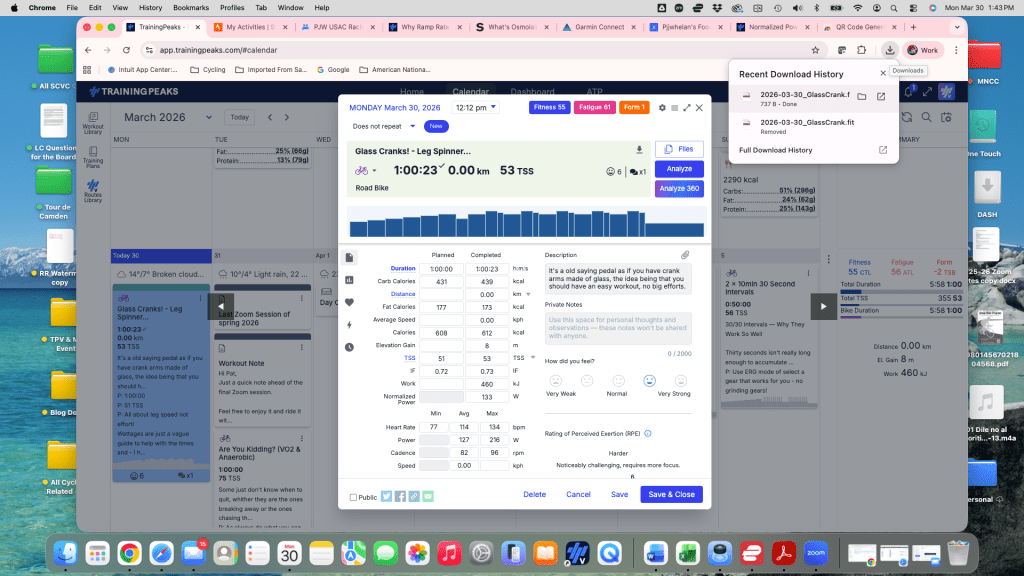The height and width of the screenshot is (576, 1024).
Task: Click the Analyze 360 button
Action: pyautogui.click(x=679, y=189)
